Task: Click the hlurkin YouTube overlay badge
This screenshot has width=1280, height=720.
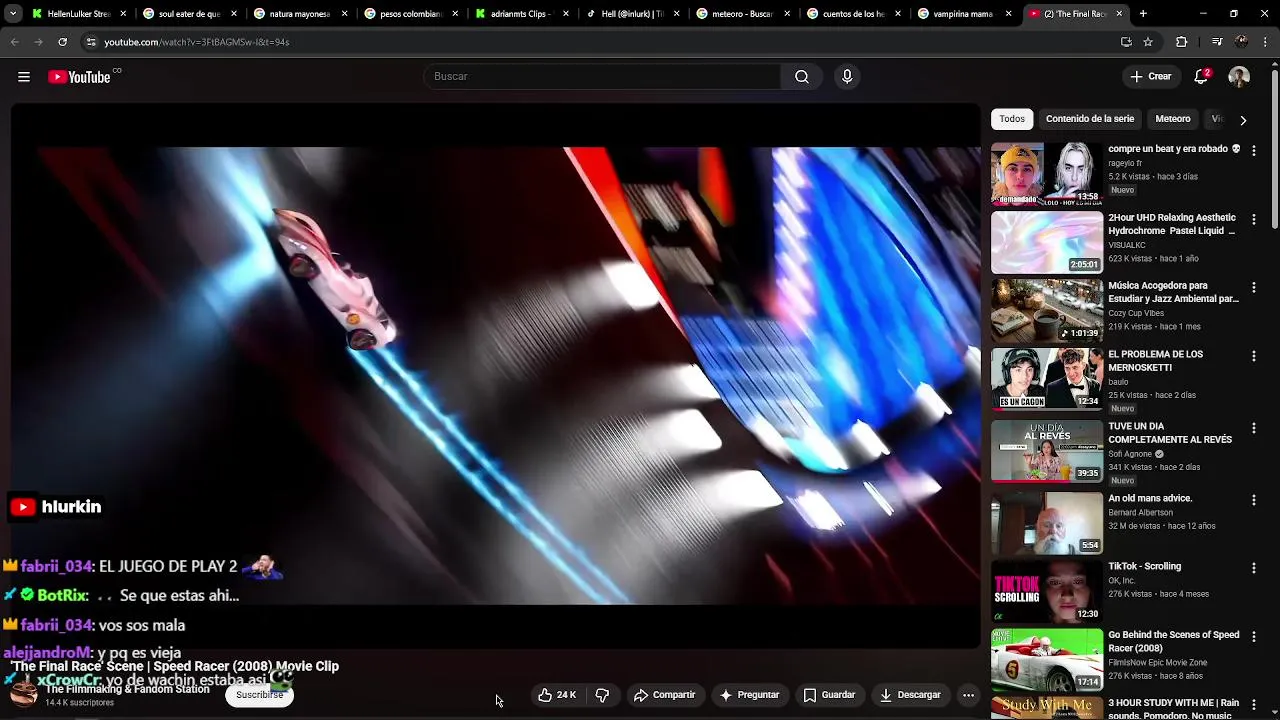Action: click(x=56, y=507)
